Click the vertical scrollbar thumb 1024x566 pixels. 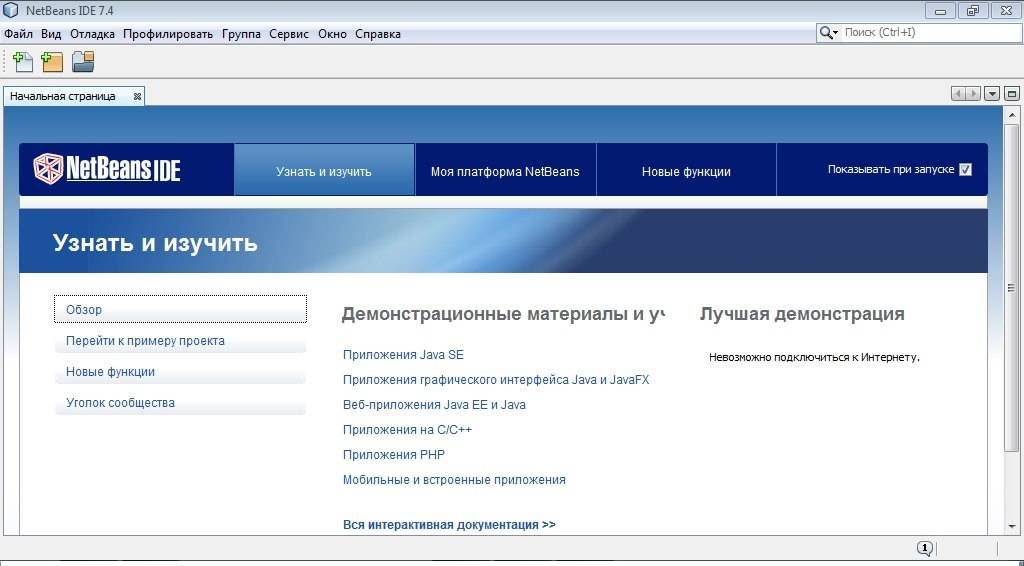[1012, 287]
